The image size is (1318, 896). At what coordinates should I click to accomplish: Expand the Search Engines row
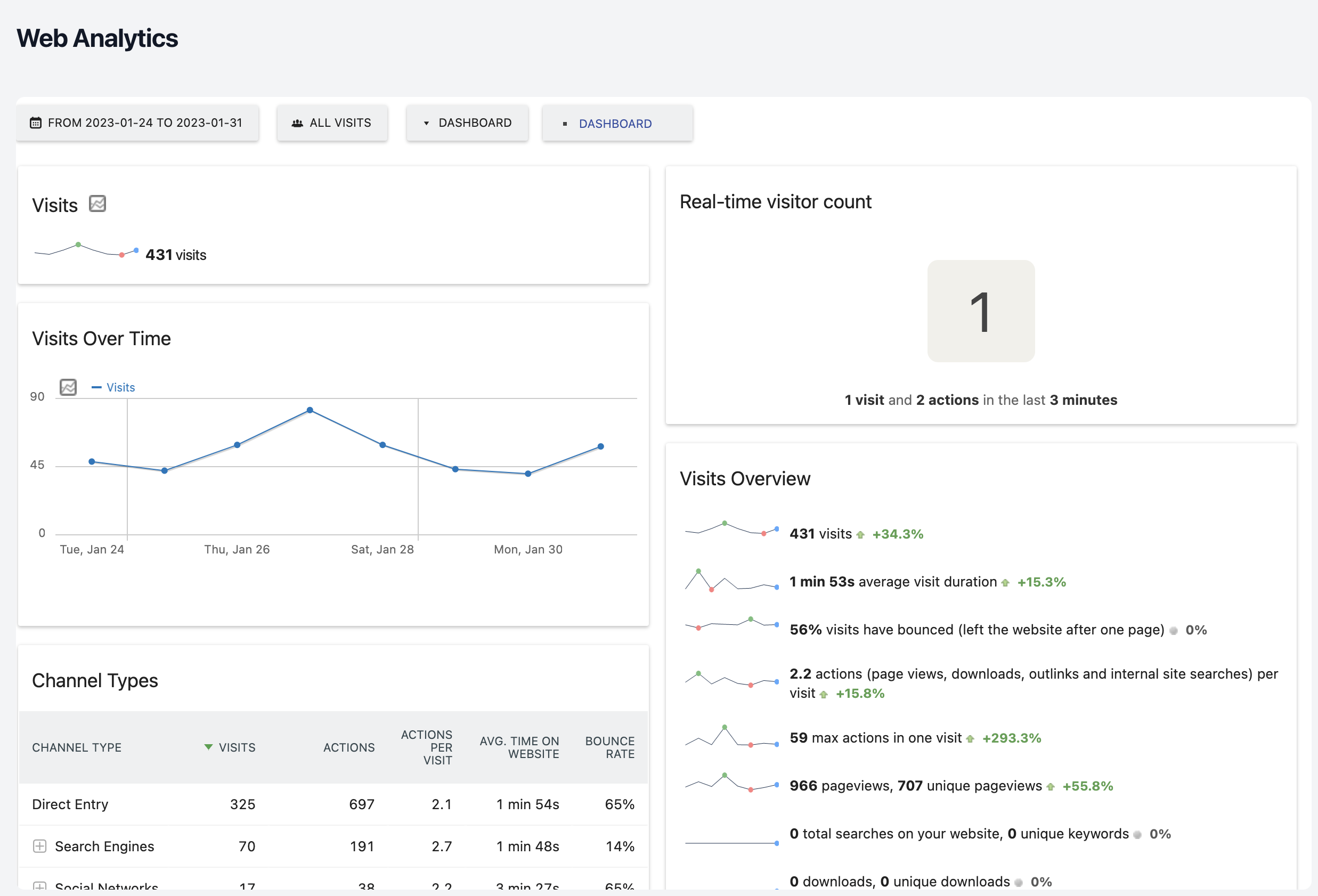point(40,846)
